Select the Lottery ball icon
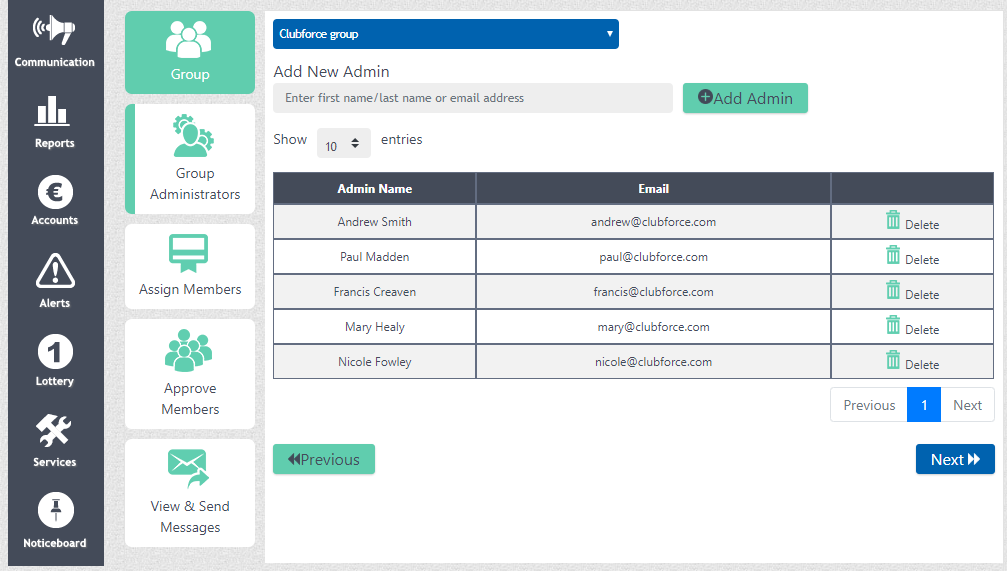 pyautogui.click(x=54, y=352)
